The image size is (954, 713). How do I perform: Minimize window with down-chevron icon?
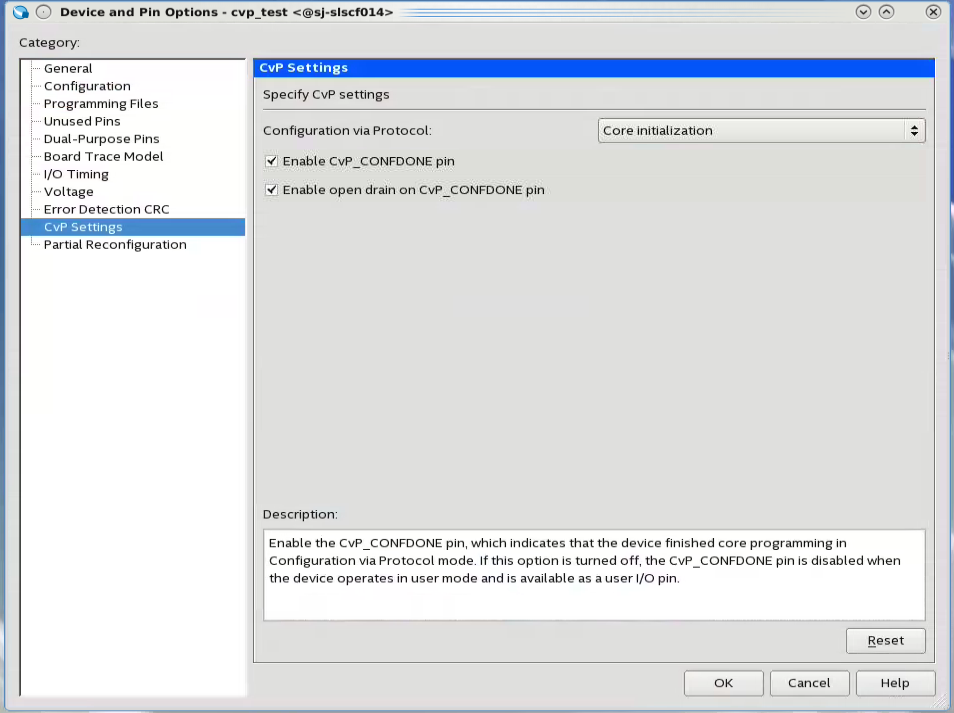863,12
